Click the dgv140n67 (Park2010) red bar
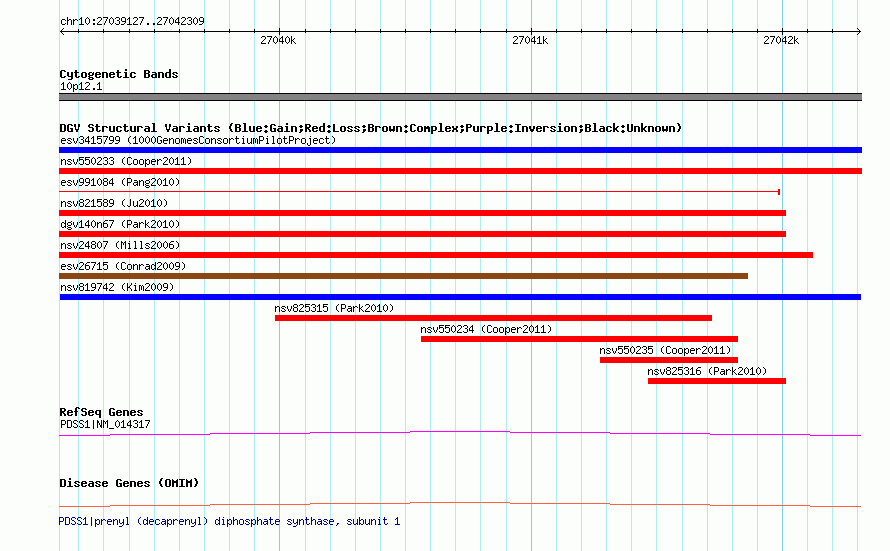 coord(422,234)
